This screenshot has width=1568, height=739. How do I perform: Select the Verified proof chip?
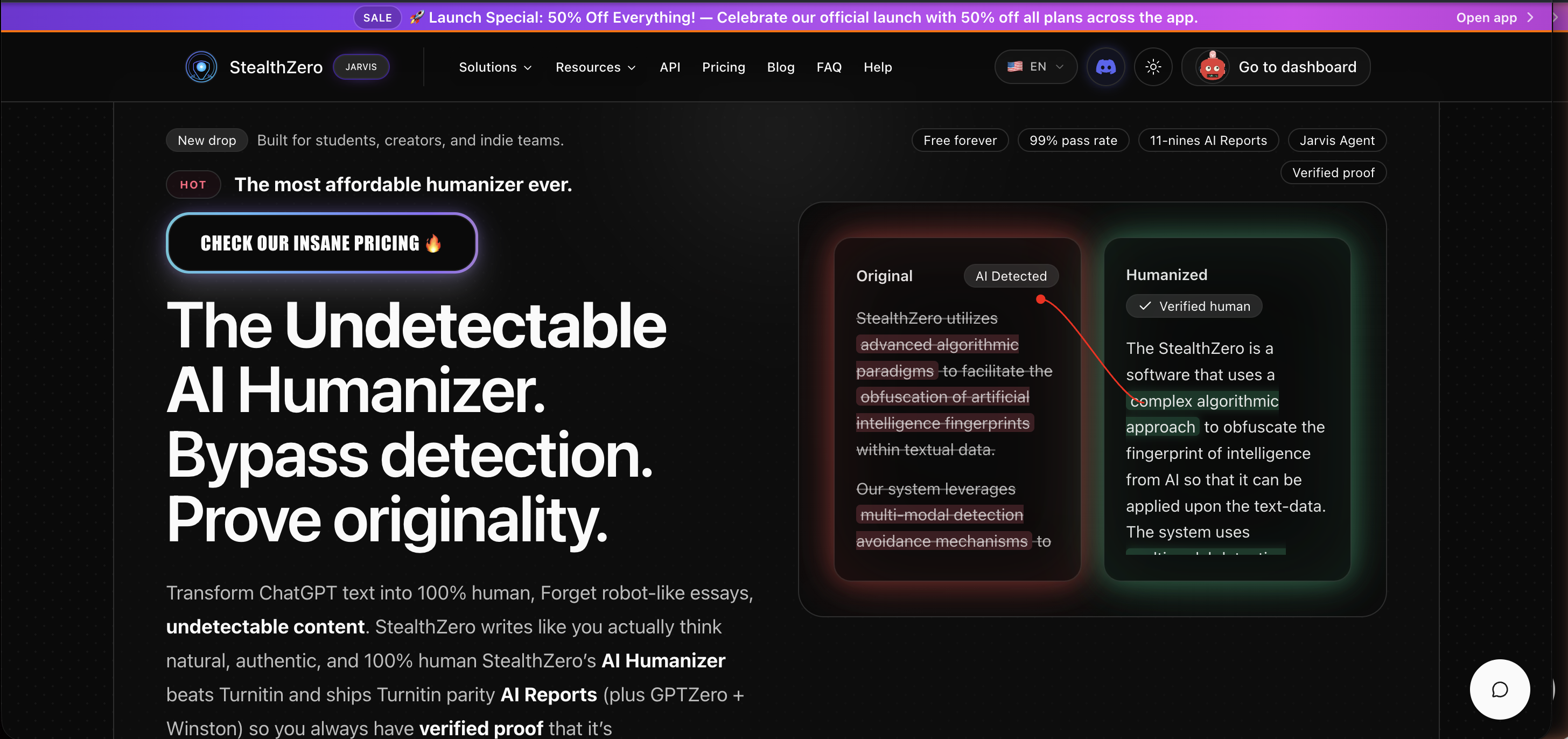click(x=1333, y=172)
